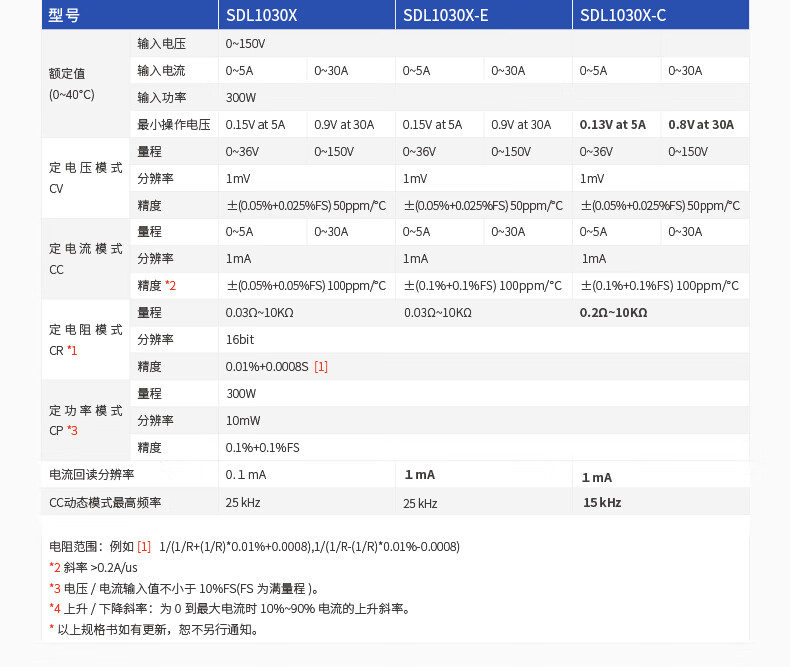This screenshot has height=667, width=790.
Task: Select the bold 15 kHz frequency value
Action: click(601, 502)
